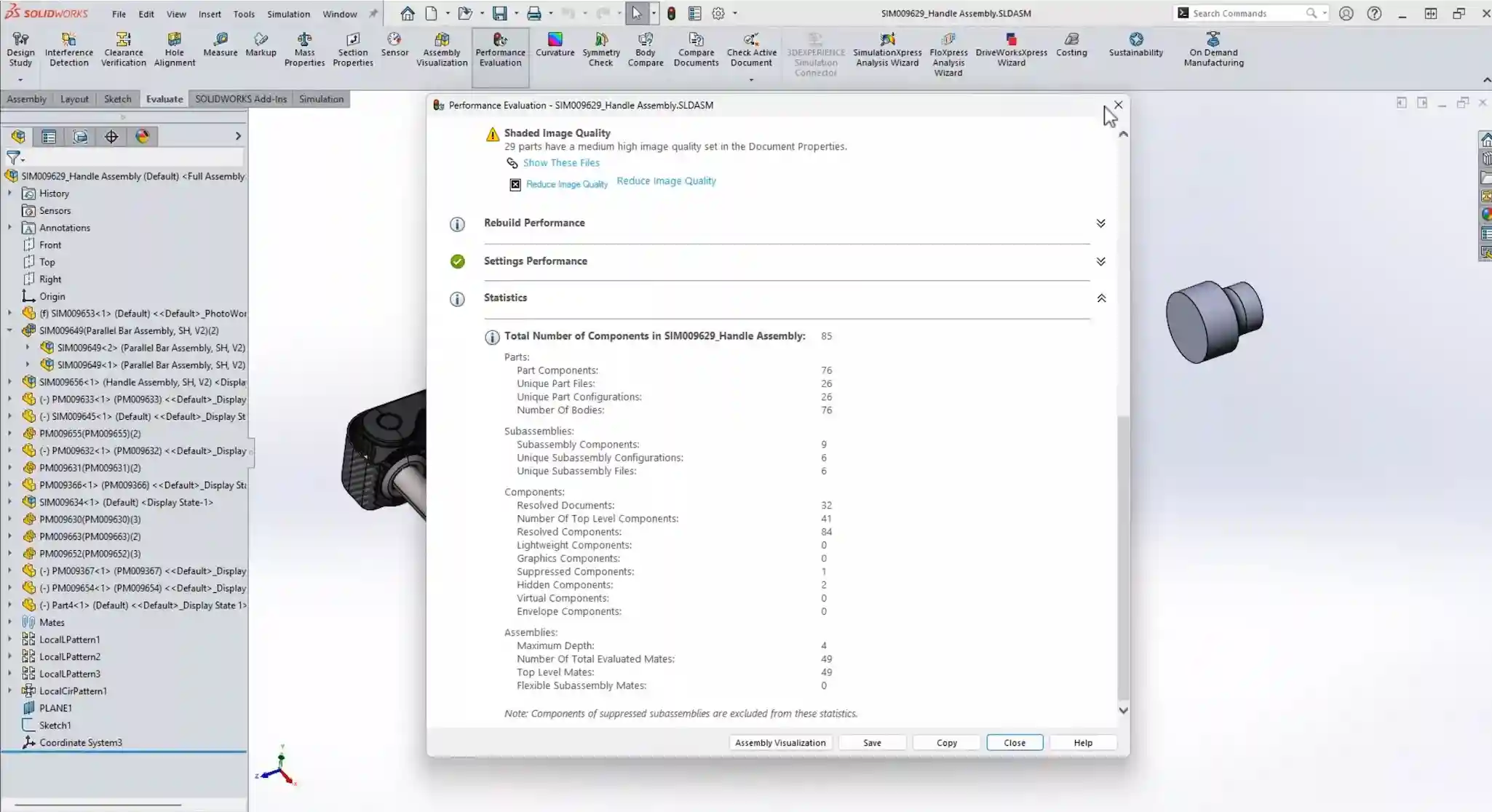Run the Hole Alignment check

coord(175,49)
